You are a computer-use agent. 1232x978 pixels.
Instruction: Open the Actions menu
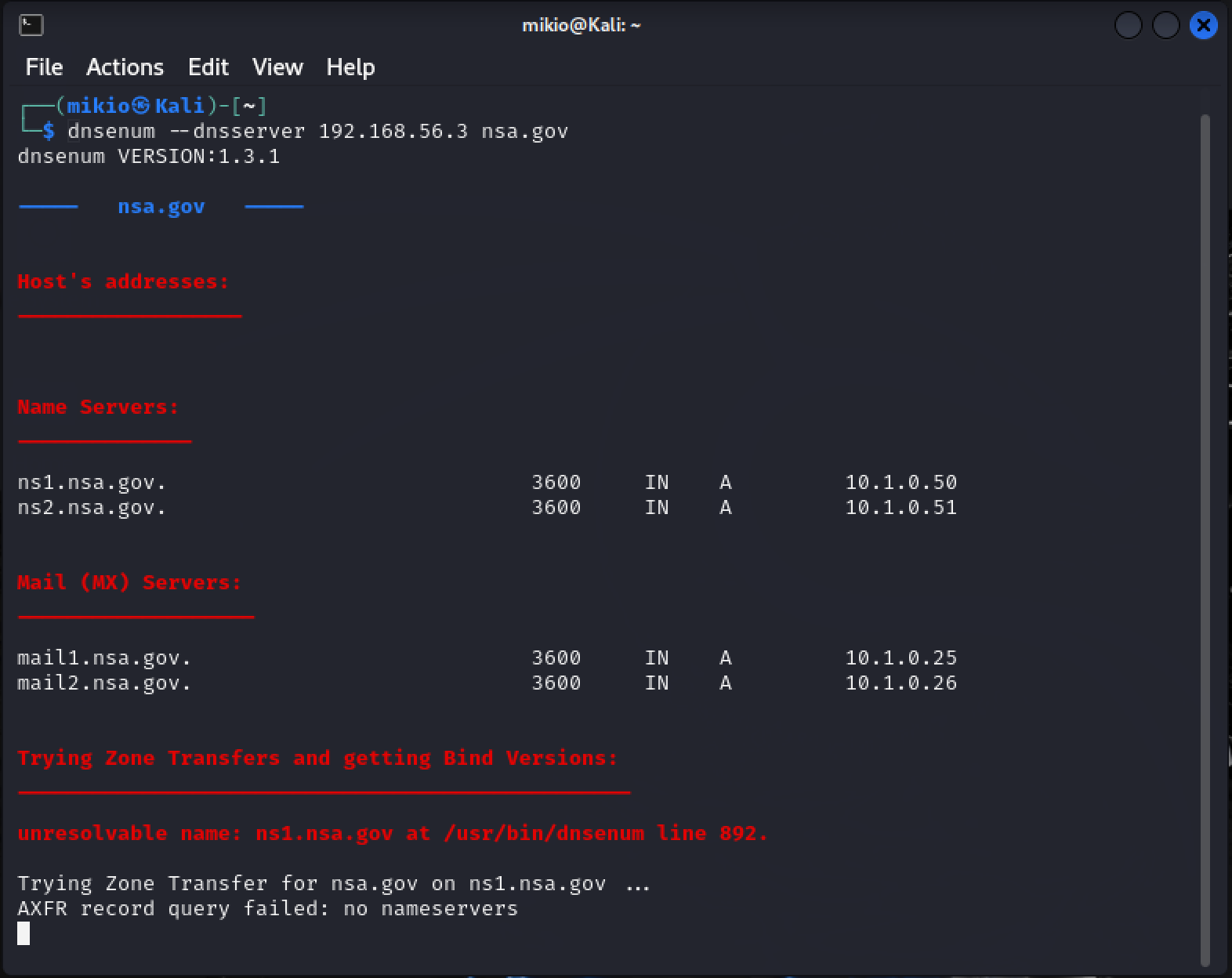[125, 67]
